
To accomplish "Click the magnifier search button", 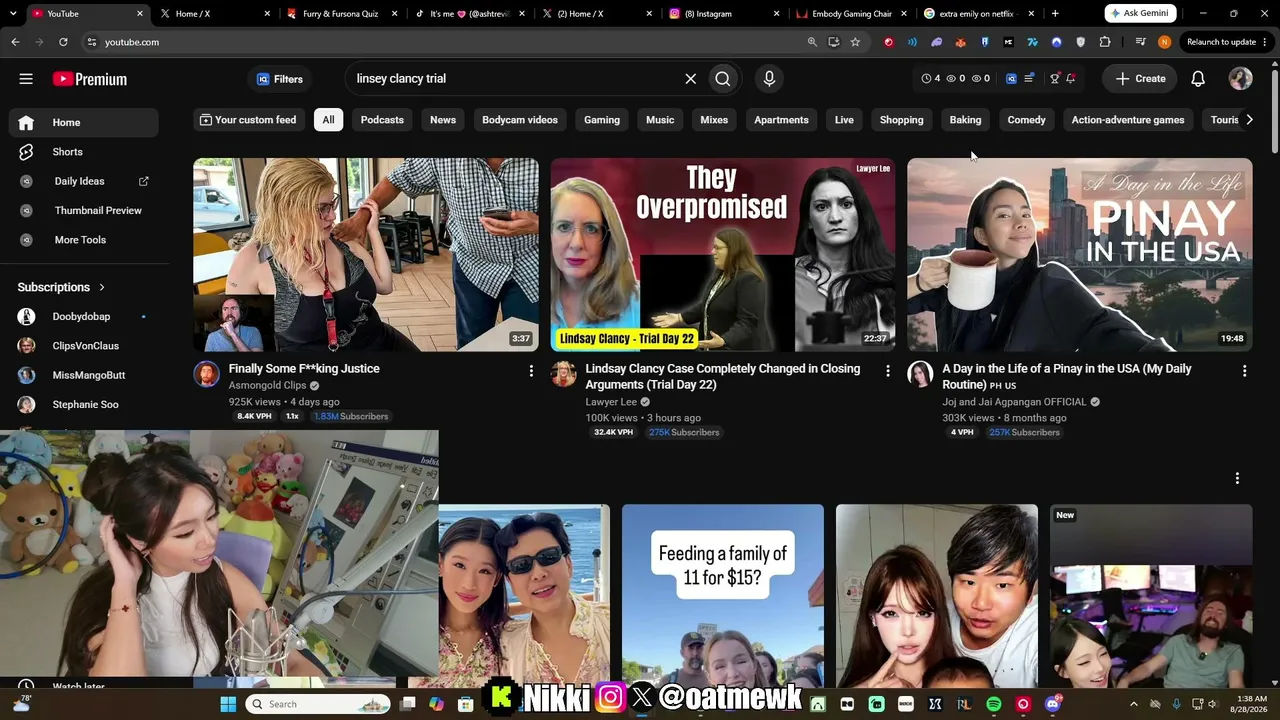I will (723, 79).
